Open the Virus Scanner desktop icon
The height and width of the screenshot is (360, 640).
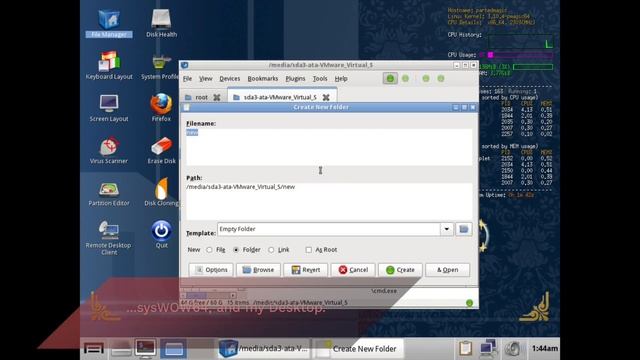coord(109,150)
